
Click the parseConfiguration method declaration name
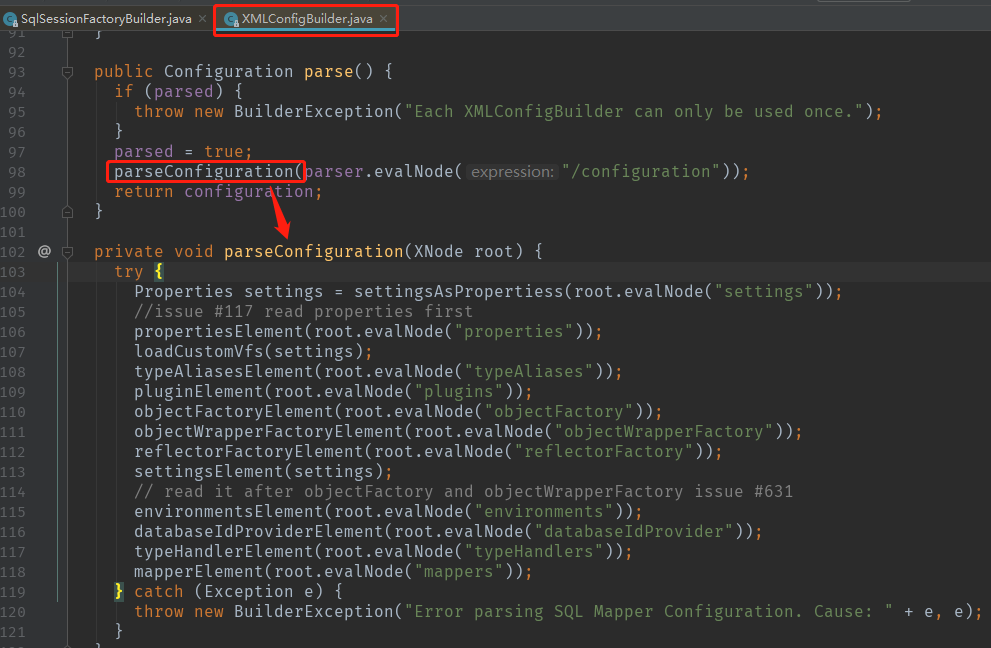pos(313,252)
